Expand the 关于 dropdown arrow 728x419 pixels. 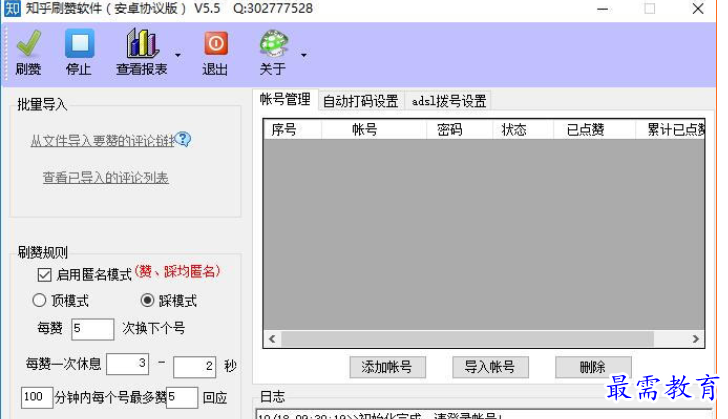304,55
